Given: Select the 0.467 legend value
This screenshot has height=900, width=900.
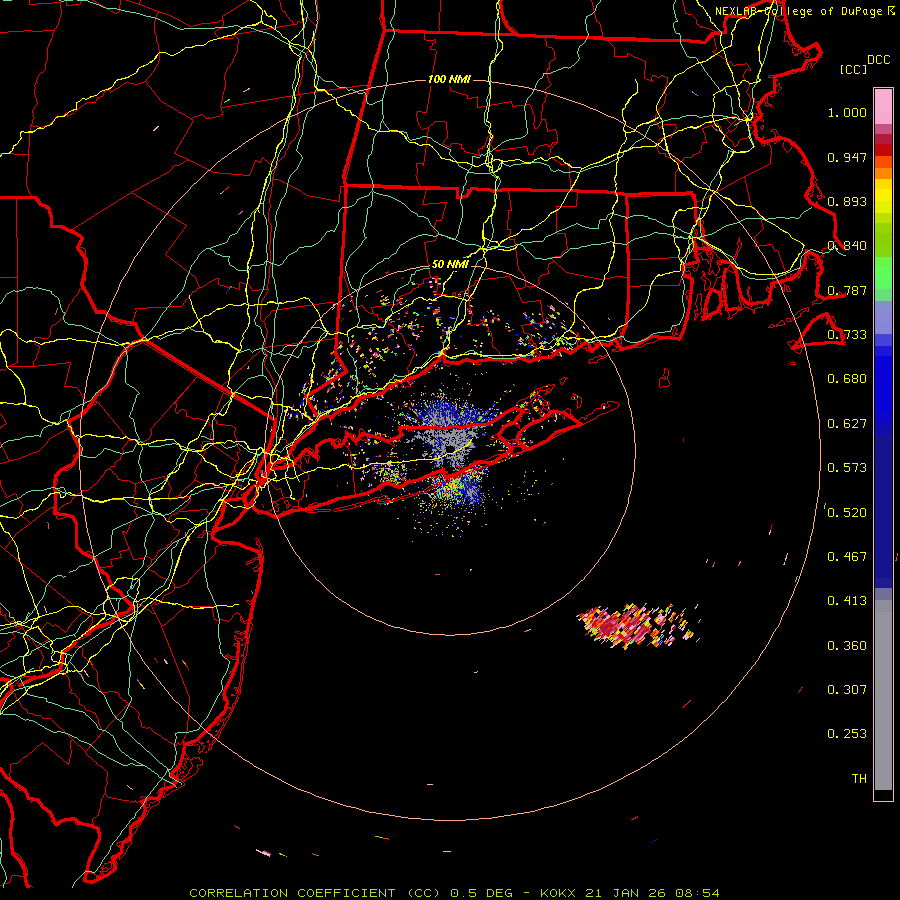Looking at the screenshot, I should click(x=847, y=557).
